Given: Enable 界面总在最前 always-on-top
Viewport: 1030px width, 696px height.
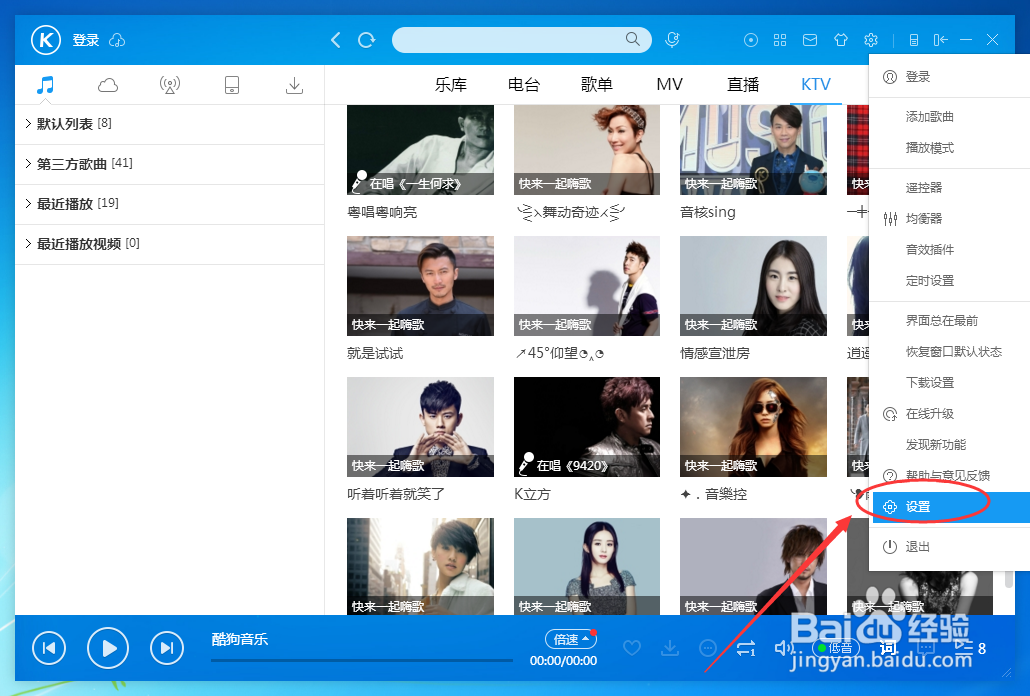Looking at the screenshot, I should 941,318.
